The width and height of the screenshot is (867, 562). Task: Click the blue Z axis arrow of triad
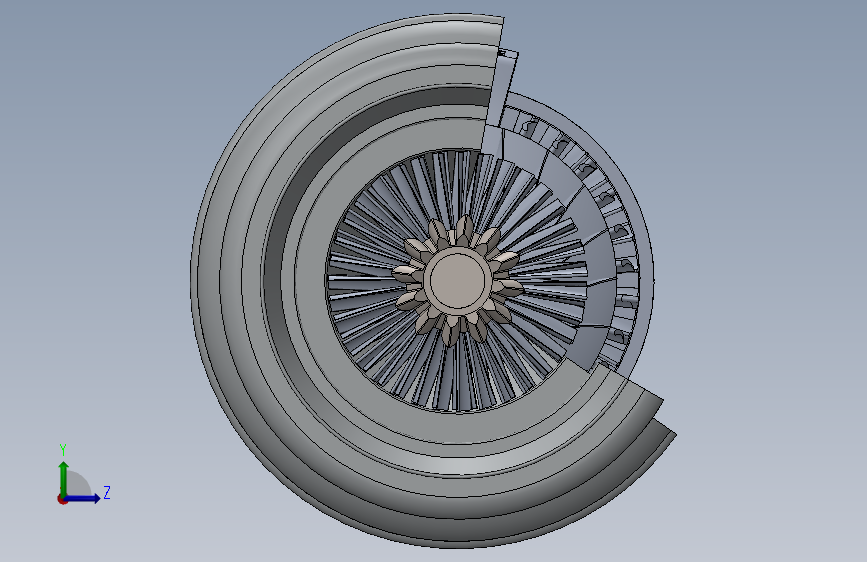[83, 498]
